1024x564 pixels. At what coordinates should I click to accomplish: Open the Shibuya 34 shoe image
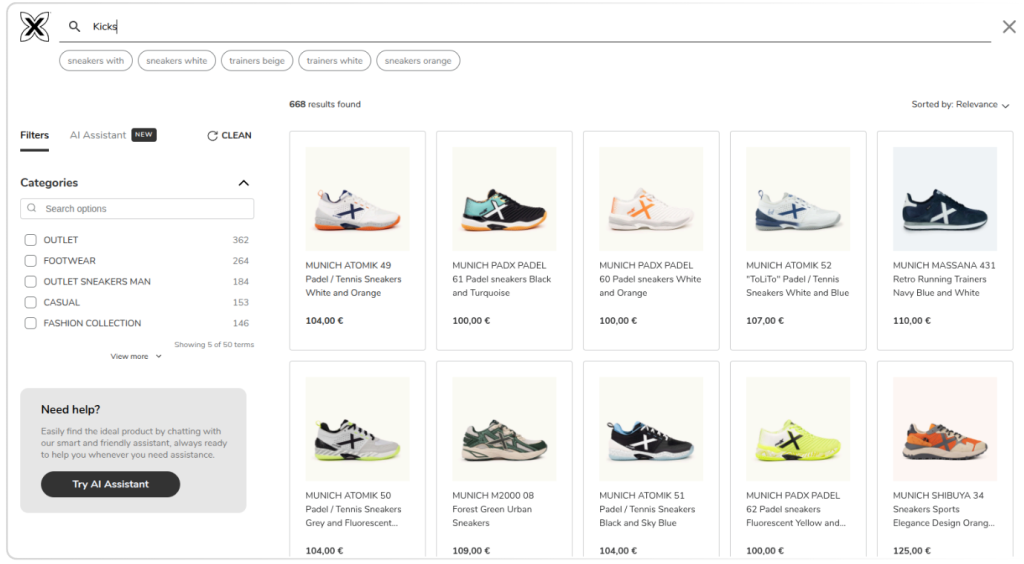(x=945, y=429)
